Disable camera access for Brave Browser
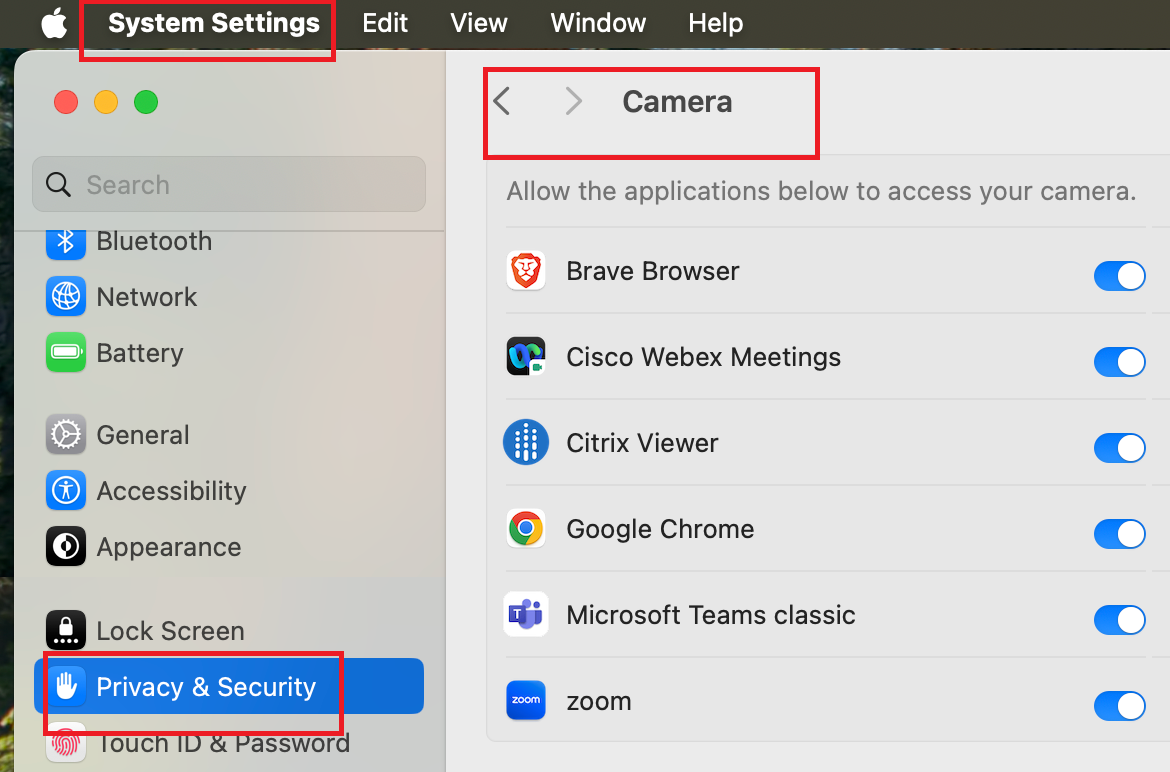 click(1119, 275)
